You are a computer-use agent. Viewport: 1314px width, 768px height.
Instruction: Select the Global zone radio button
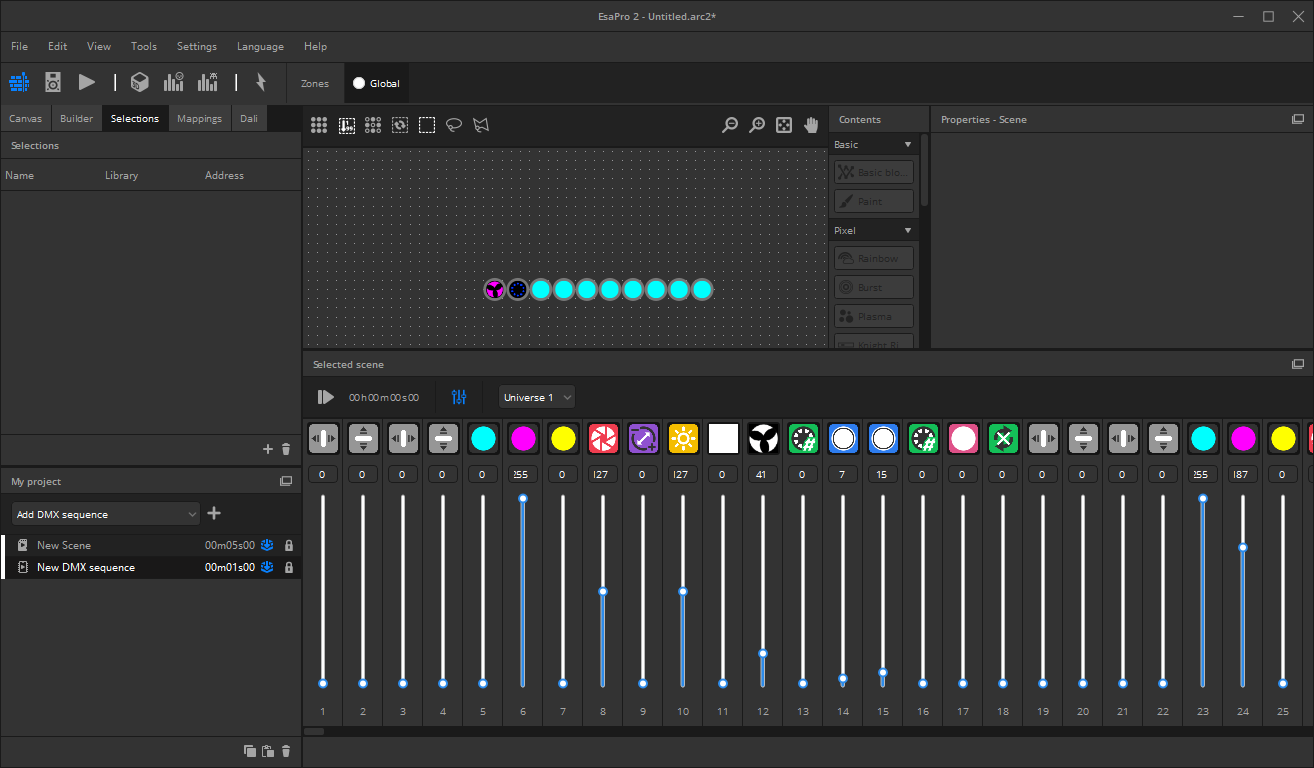click(359, 84)
